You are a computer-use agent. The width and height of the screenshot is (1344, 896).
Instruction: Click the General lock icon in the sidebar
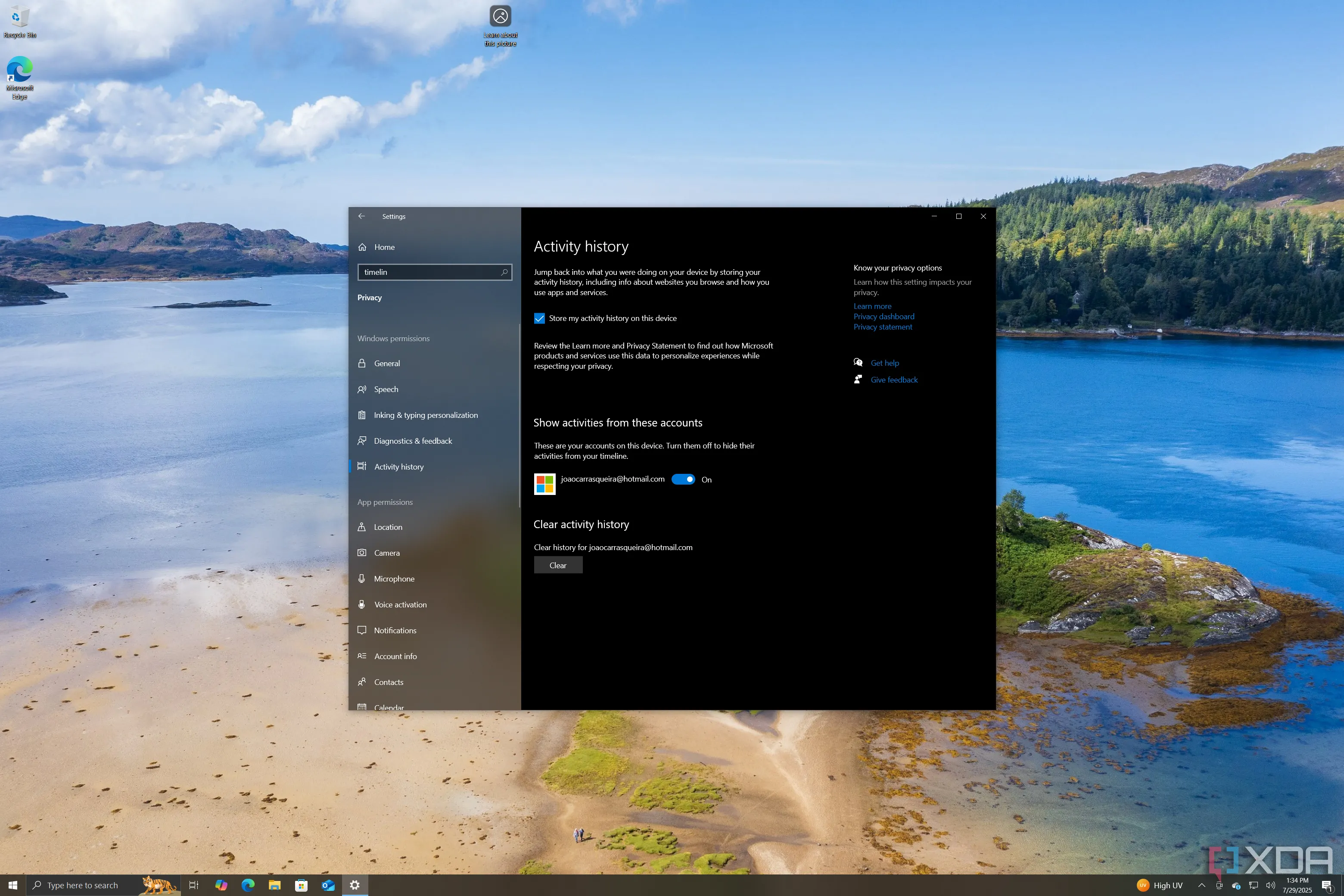click(x=362, y=364)
